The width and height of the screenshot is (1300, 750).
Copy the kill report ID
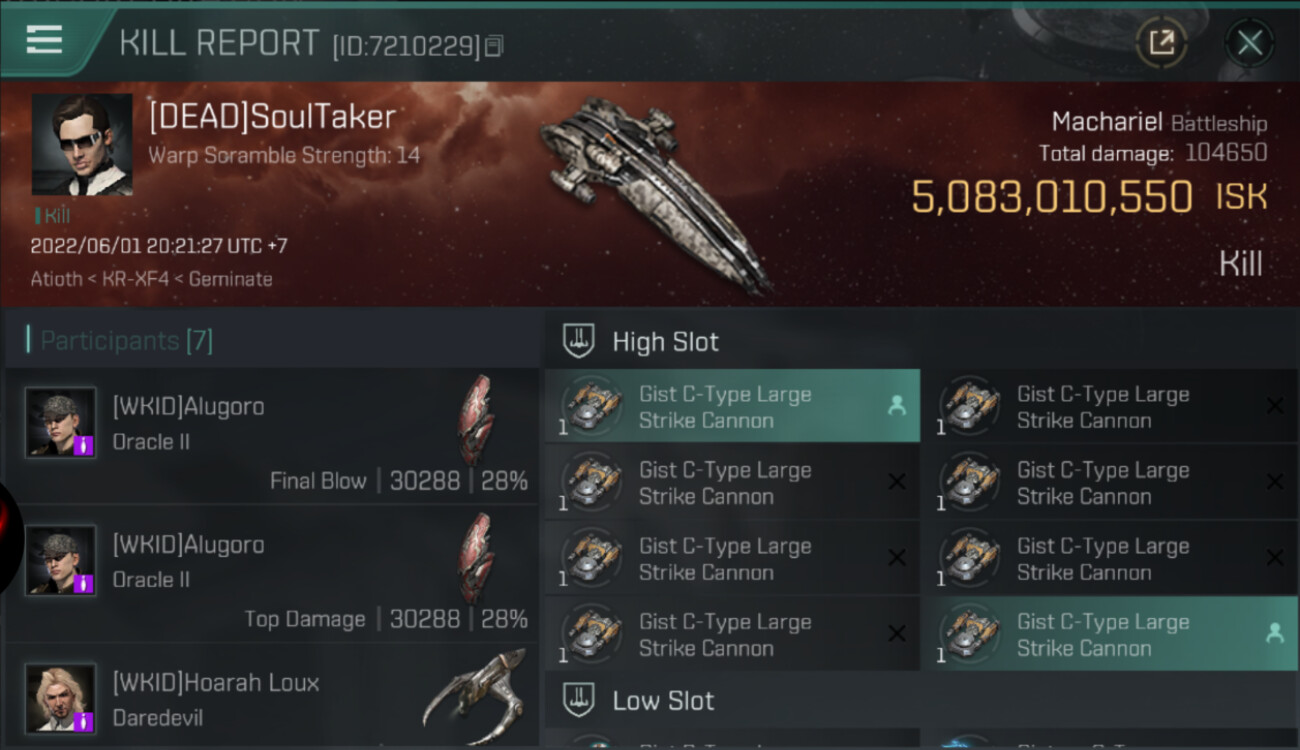pyautogui.click(x=494, y=46)
